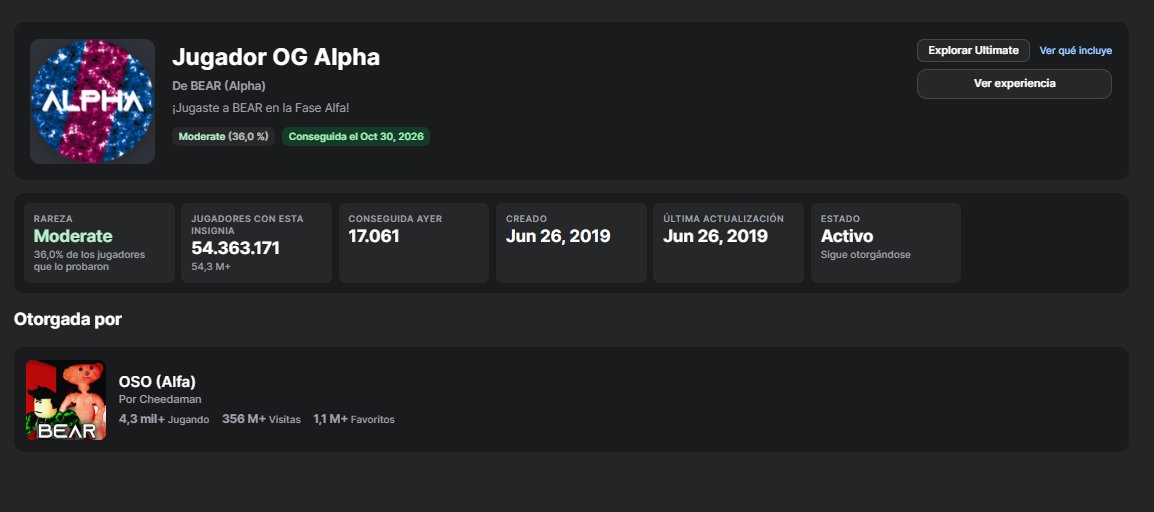Click the 4,3 mil+ Jugando stat
Screen dimensions: 1154x512
coord(164,419)
